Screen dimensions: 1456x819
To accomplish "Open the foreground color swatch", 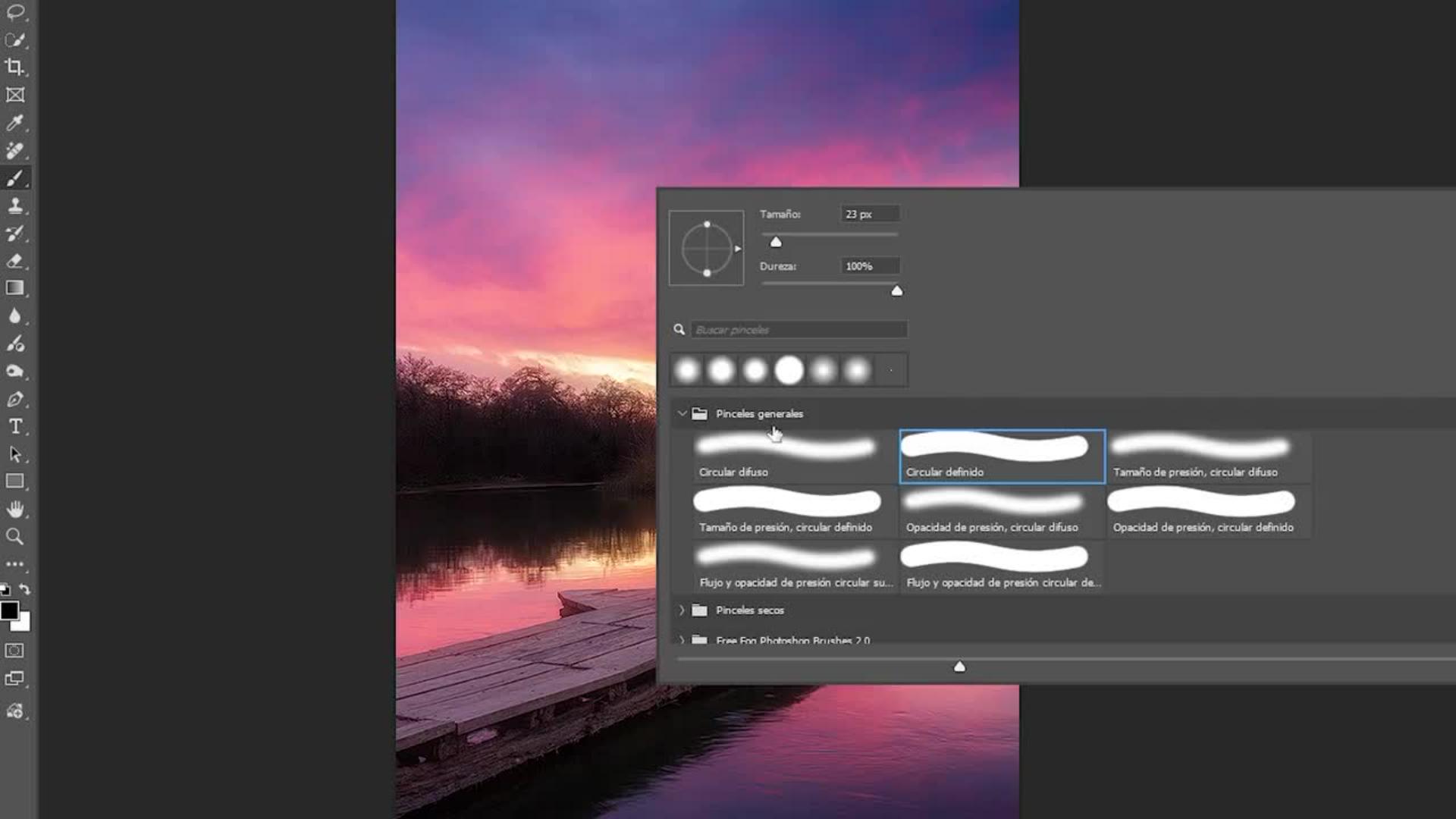I will [x=9, y=610].
